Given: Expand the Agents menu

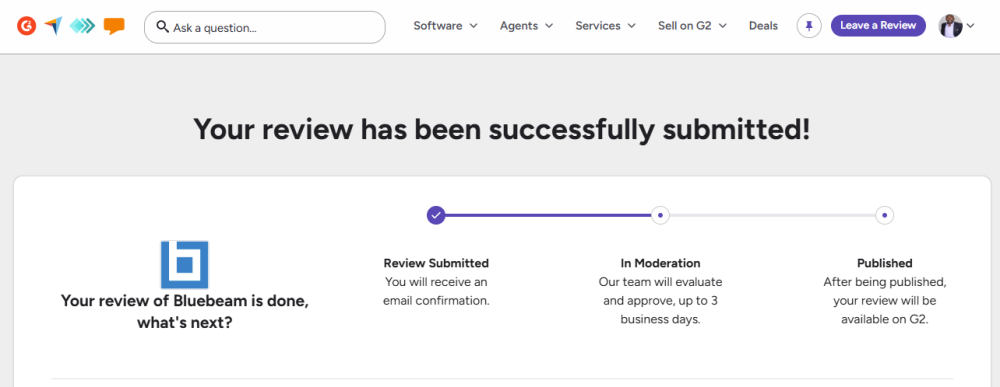Looking at the screenshot, I should (526, 26).
